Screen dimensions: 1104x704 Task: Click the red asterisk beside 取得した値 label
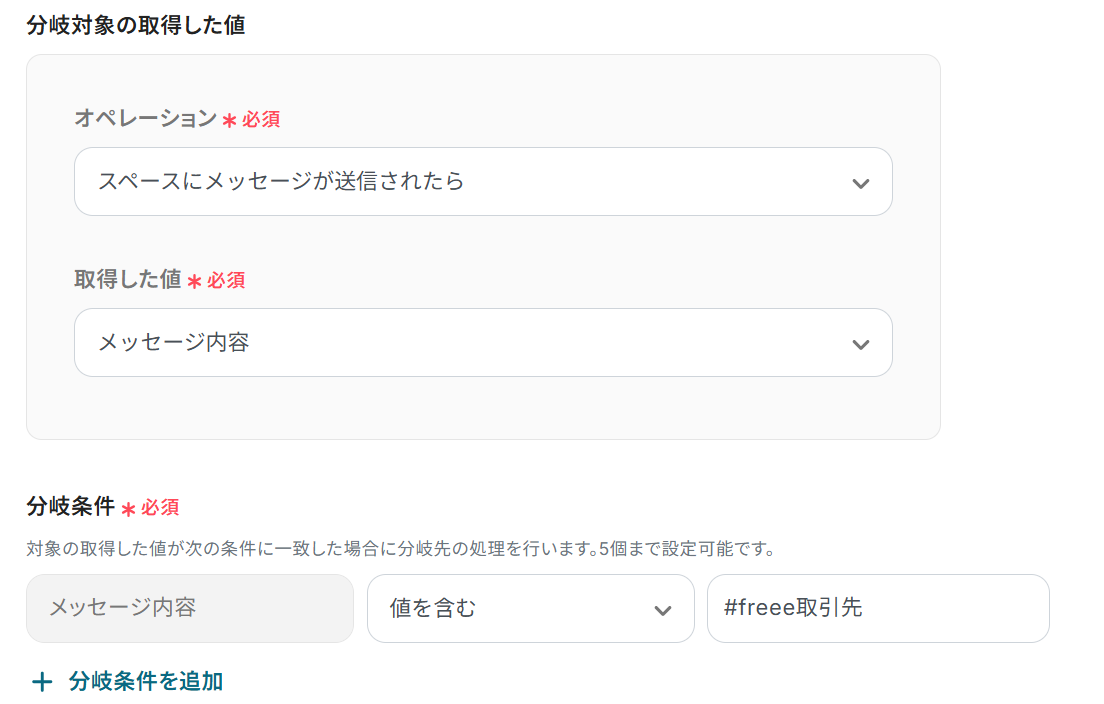194,282
